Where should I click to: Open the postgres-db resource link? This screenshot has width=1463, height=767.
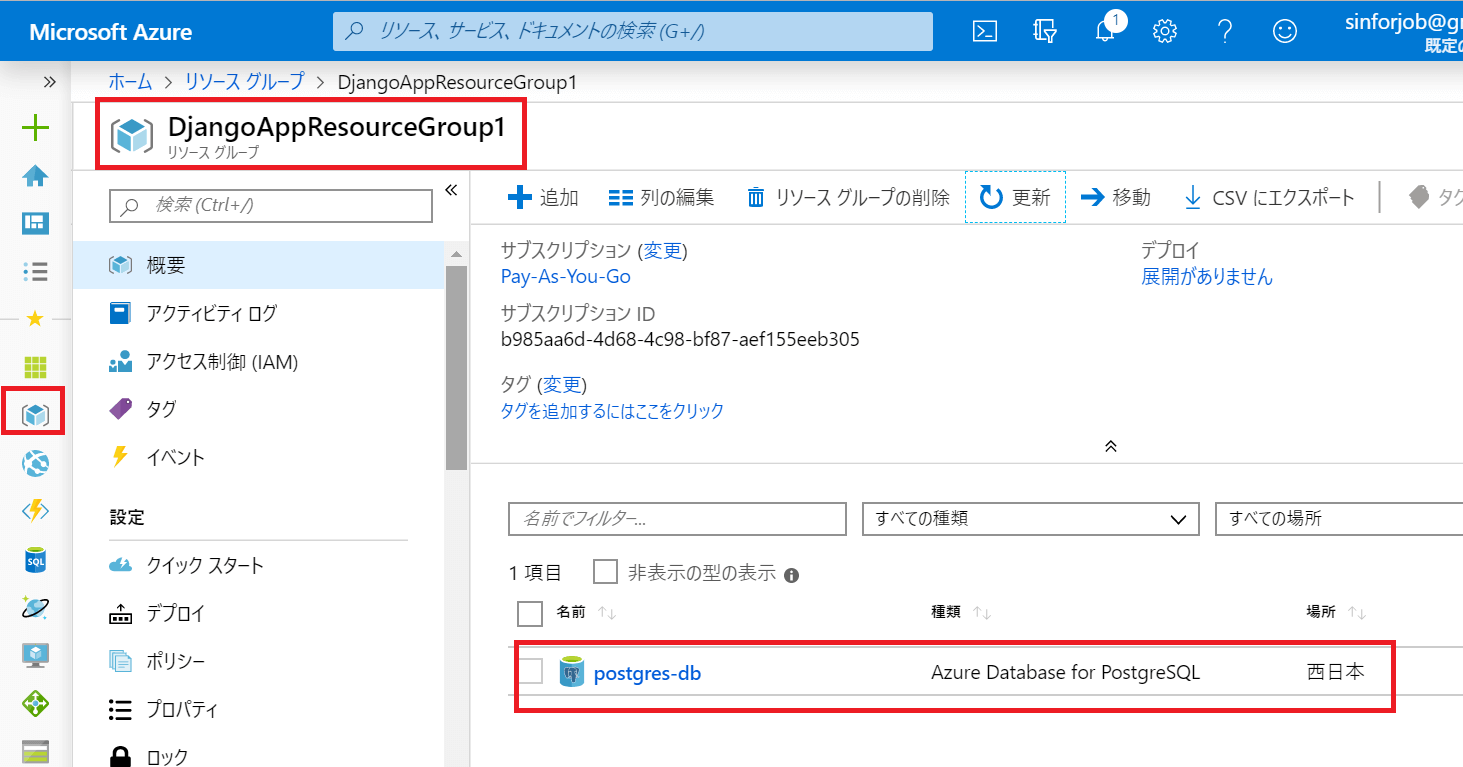pos(647,672)
